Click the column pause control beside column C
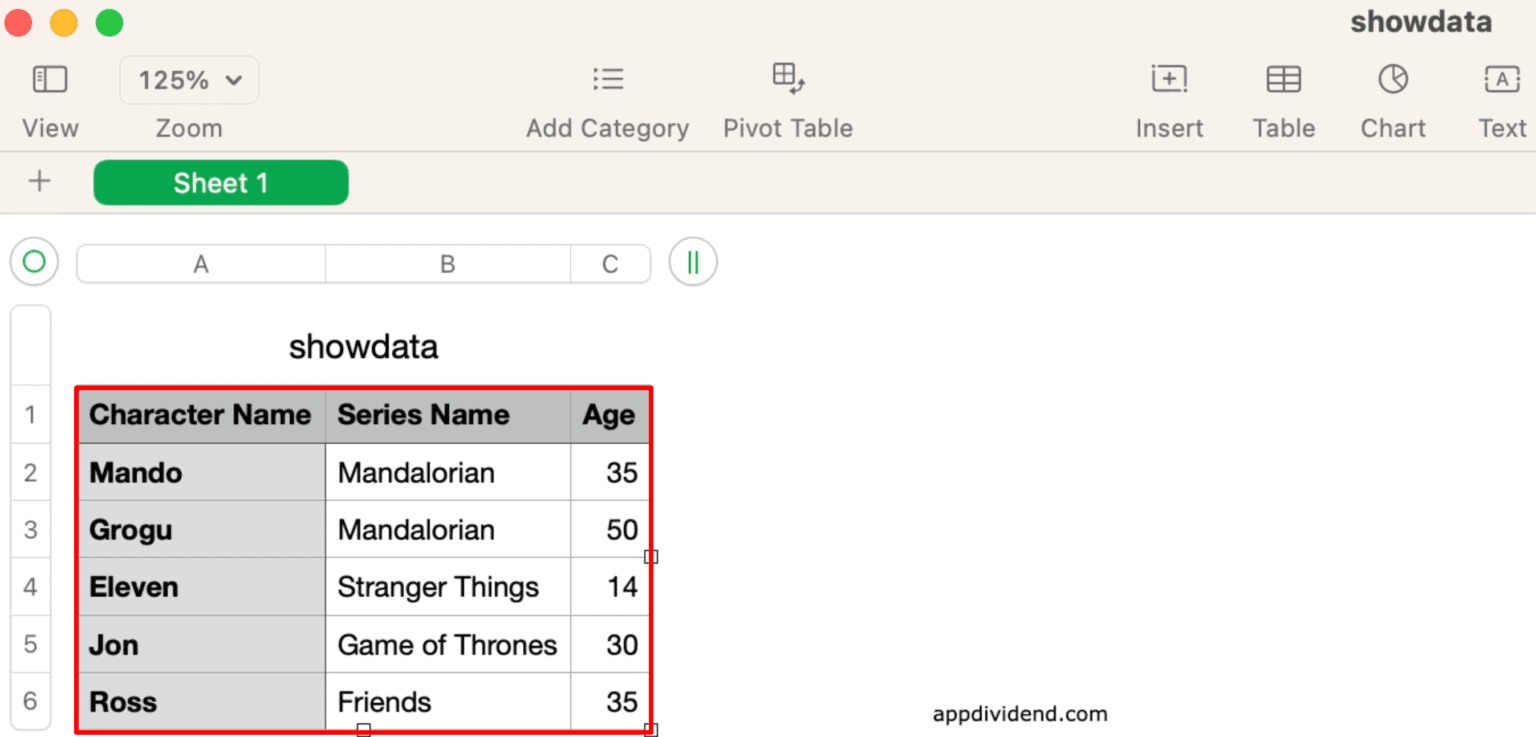The height and width of the screenshot is (737, 1536). [x=692, y=261]
